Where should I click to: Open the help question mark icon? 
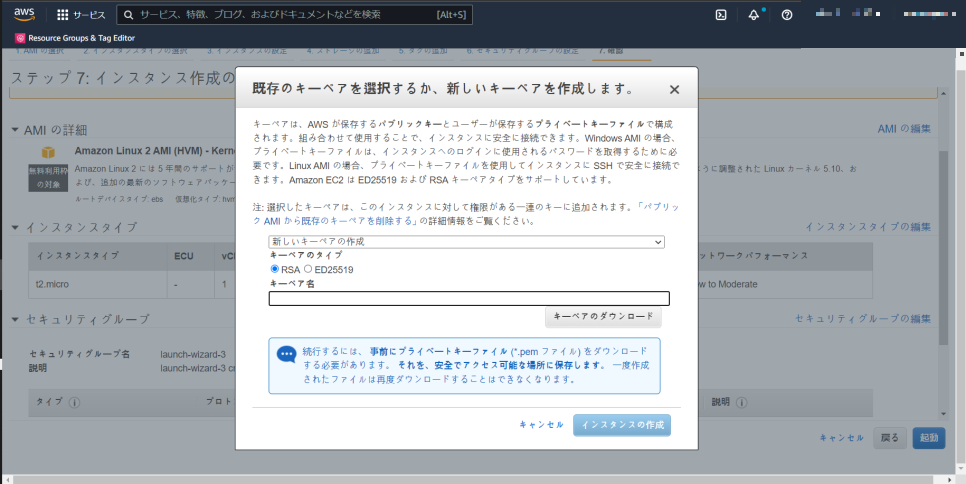(787, 15)
